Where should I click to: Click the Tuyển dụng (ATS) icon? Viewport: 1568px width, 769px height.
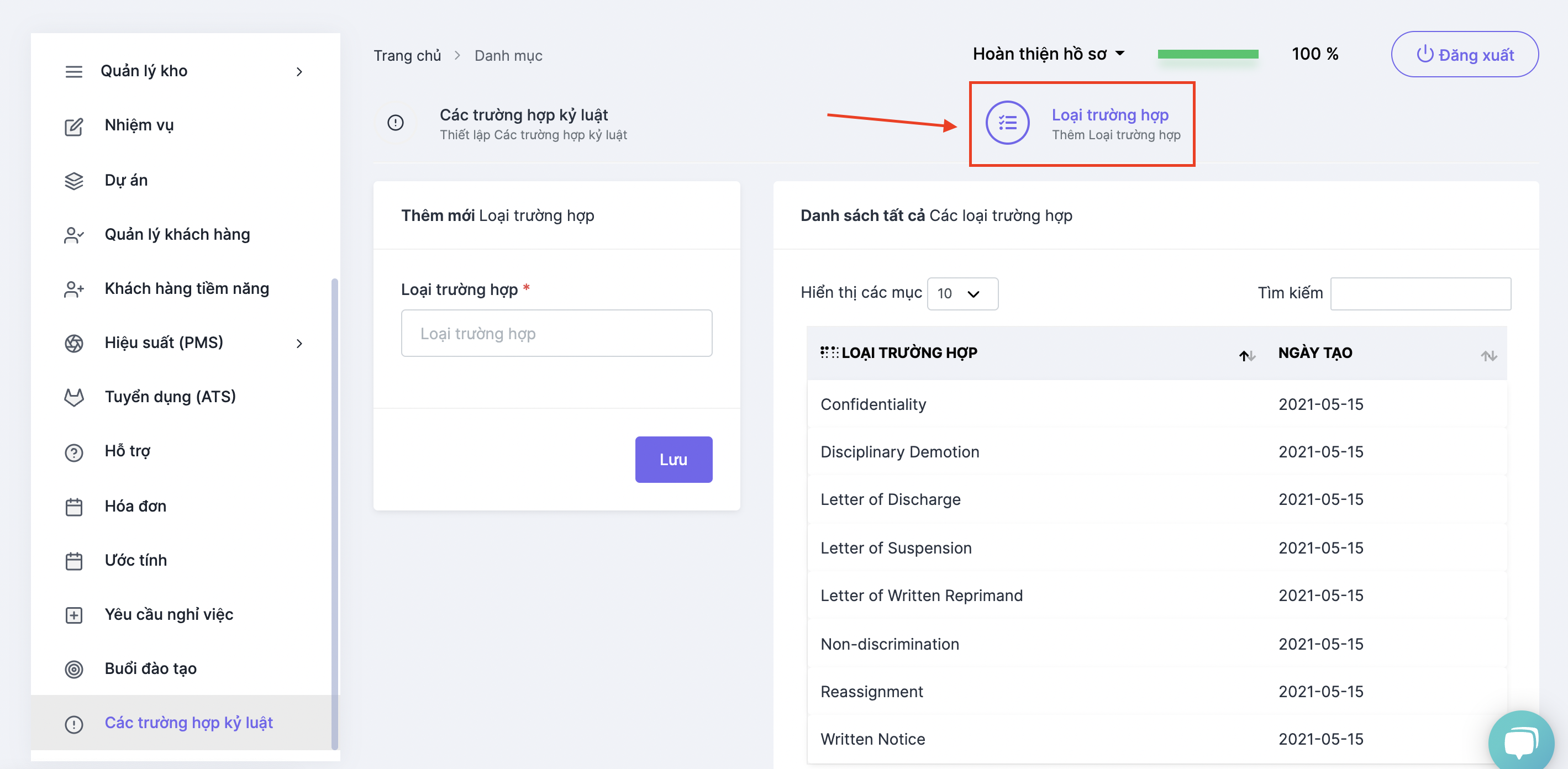73,398
